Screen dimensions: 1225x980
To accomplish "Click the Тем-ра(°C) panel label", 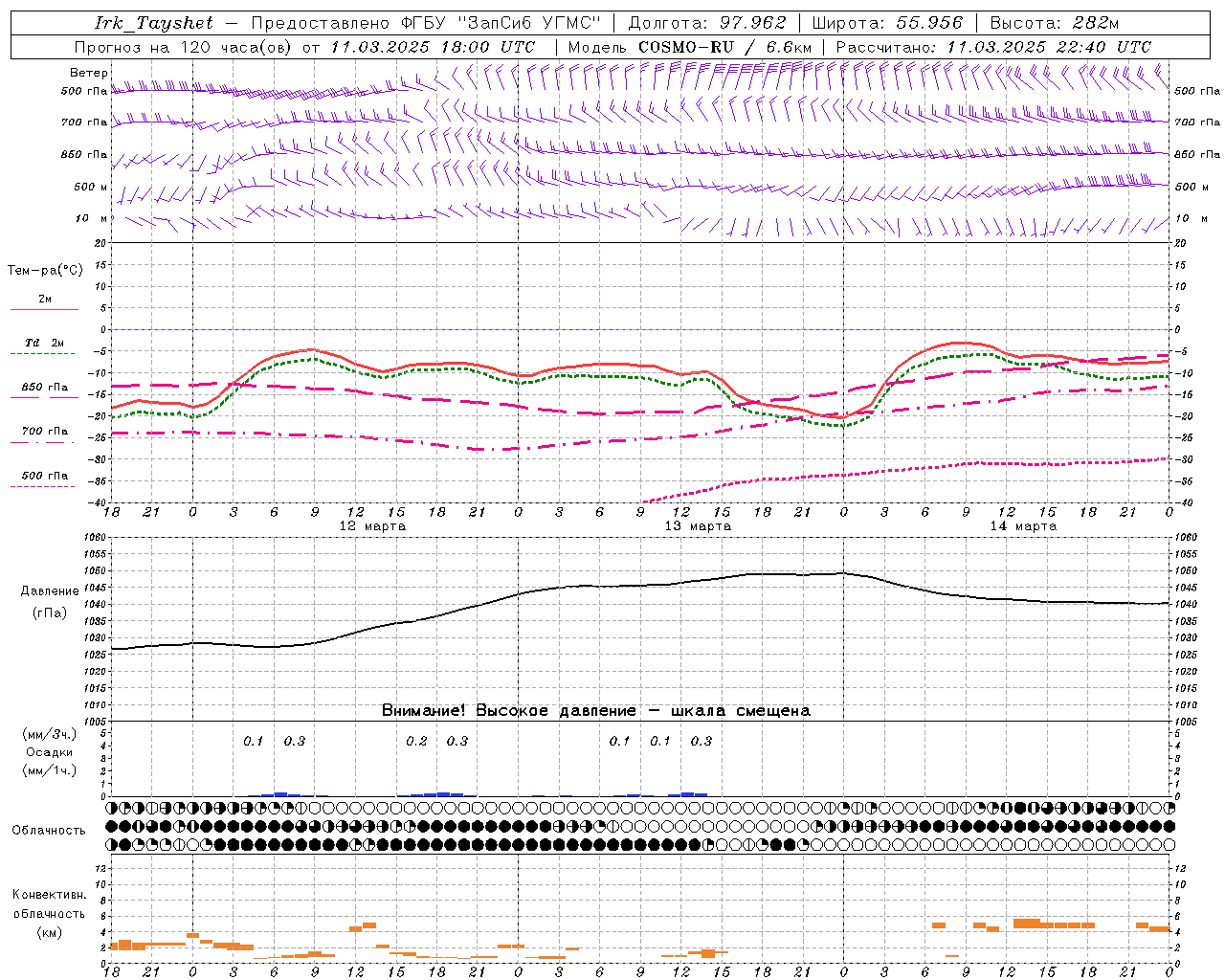I will click(45, 271).
